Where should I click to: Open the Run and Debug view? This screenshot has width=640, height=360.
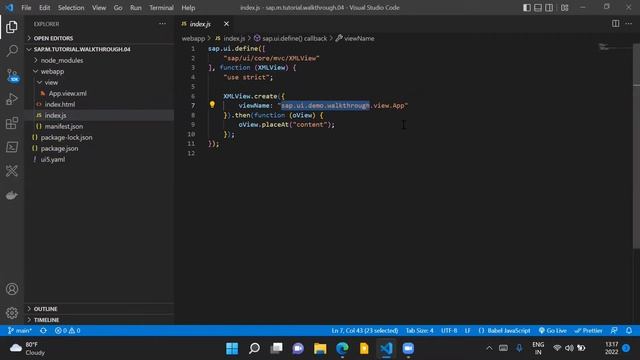click(12, 99)
